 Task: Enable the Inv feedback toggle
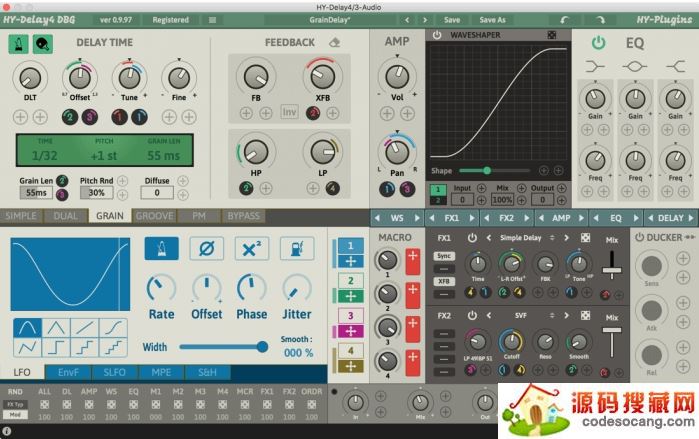click(289, 112)
